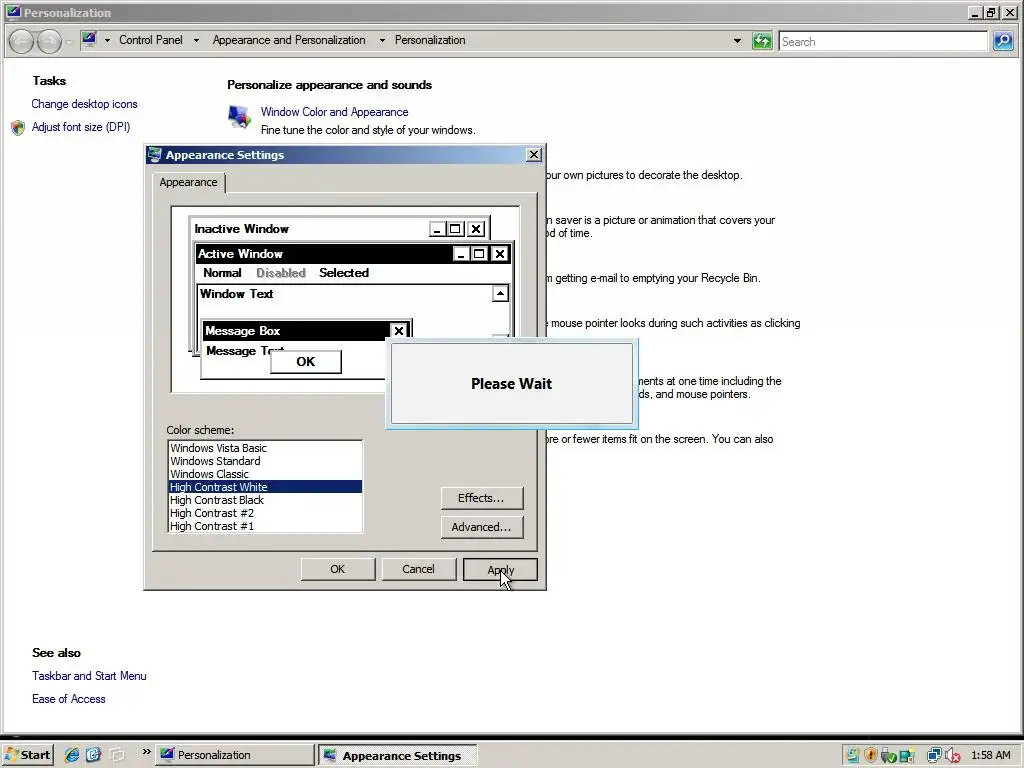This screenshot has height=768, width=1024.
Task: Click the Apply button in Appearance Settings
Action: point(500,569)
